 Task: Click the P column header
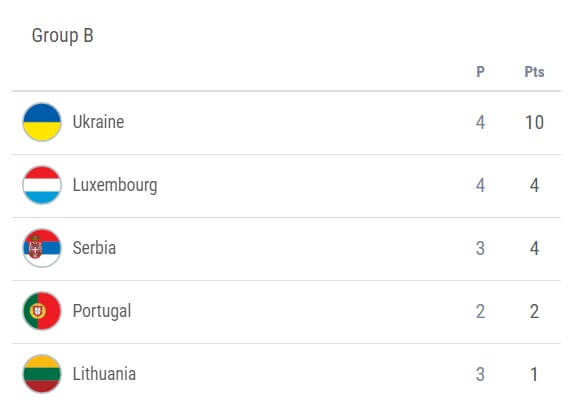coord(480,72)
